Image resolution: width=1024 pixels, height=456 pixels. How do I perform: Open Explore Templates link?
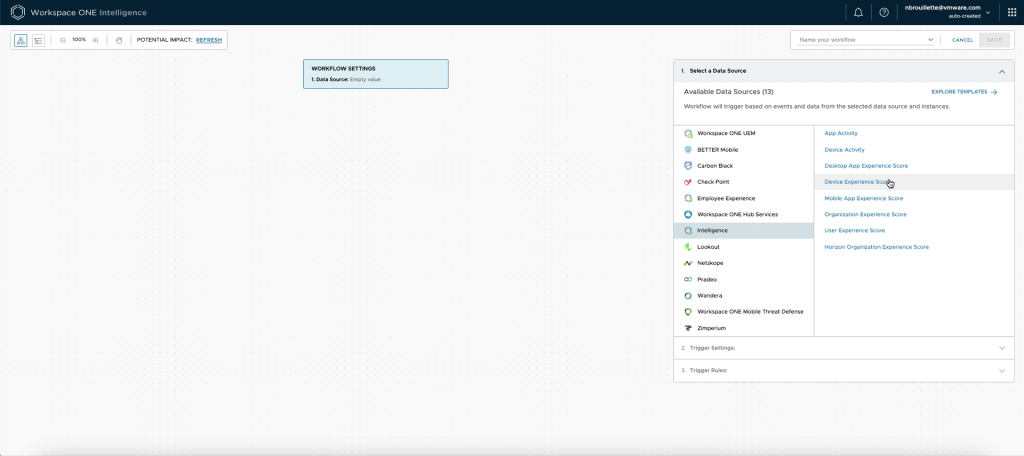[964, 92]
